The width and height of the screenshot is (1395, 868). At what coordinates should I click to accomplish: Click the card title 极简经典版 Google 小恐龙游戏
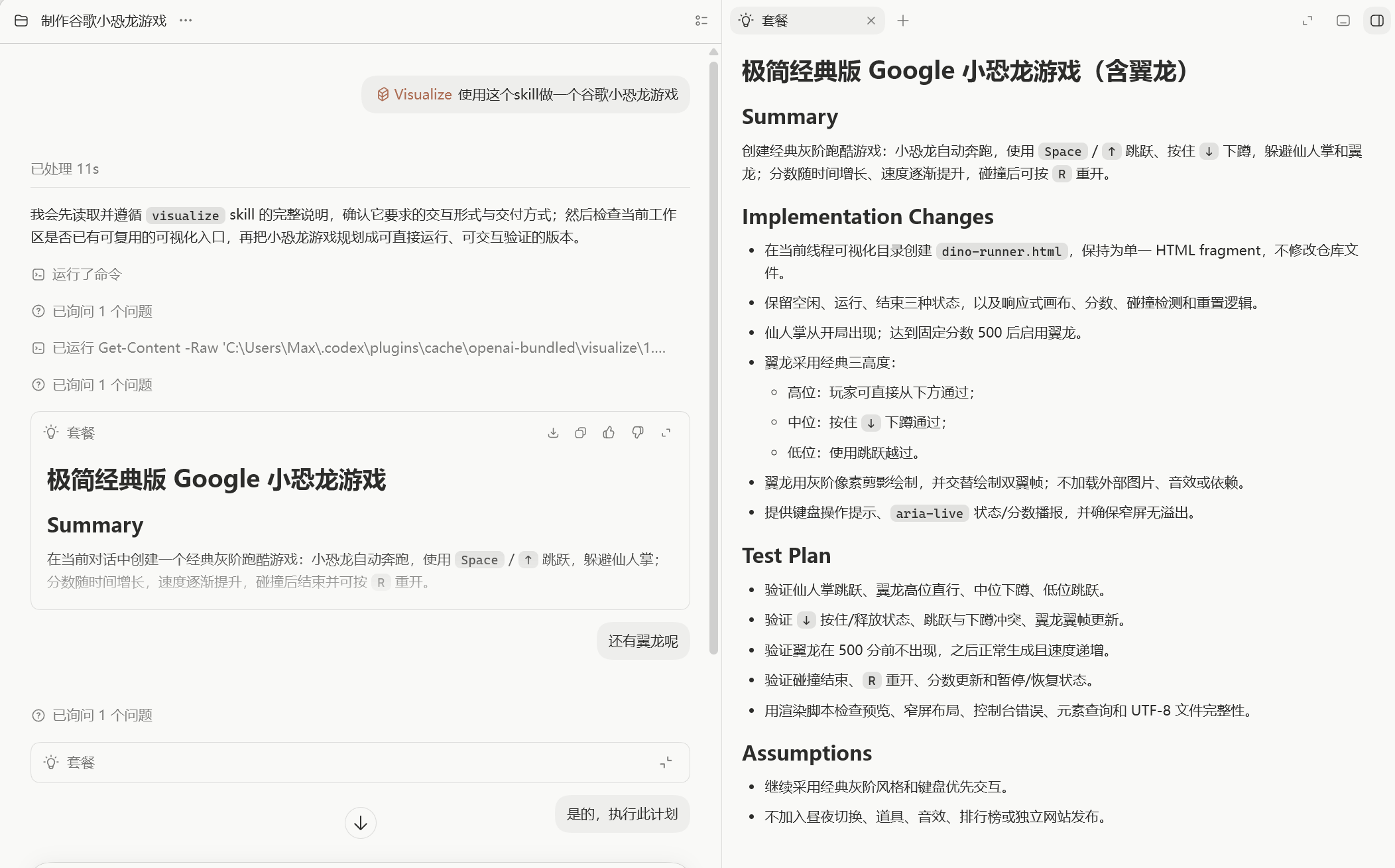tap(216, 479)
